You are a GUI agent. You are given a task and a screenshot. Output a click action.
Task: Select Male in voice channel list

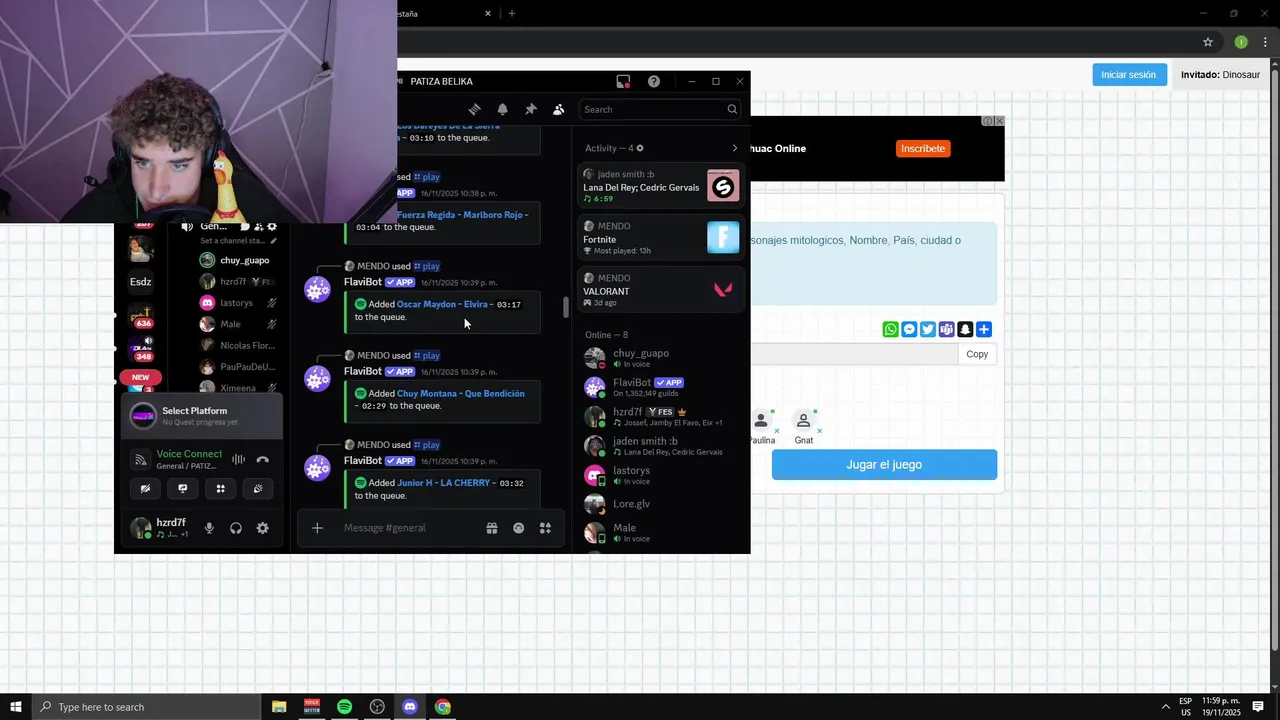[238, 324]
